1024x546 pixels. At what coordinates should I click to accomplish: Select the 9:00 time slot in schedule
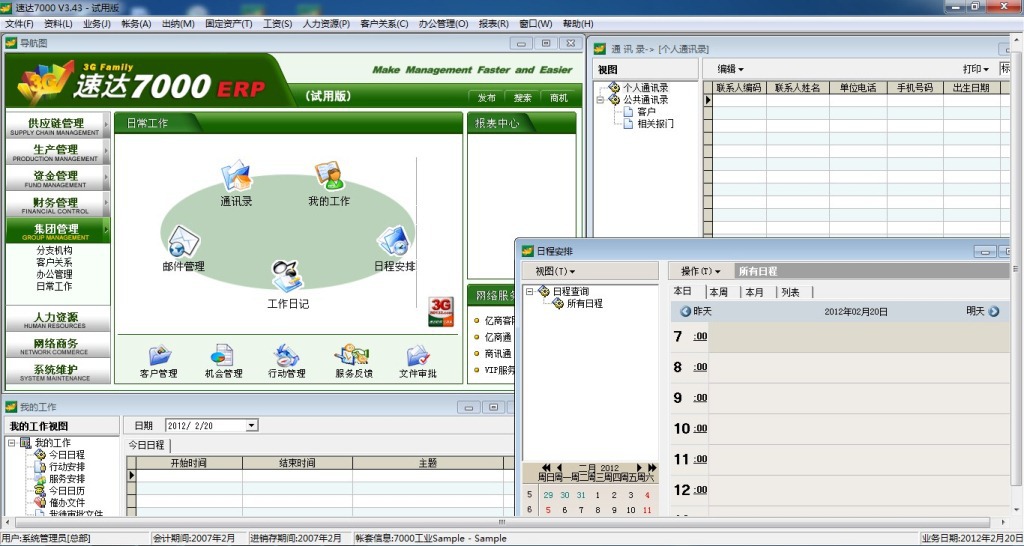coord(859,398)
